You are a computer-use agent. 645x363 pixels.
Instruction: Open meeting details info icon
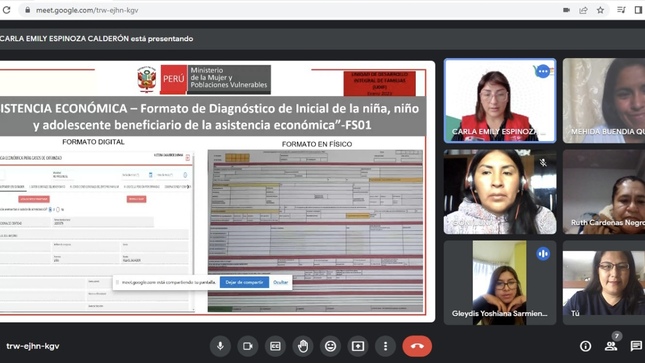(x=585, y=346)
